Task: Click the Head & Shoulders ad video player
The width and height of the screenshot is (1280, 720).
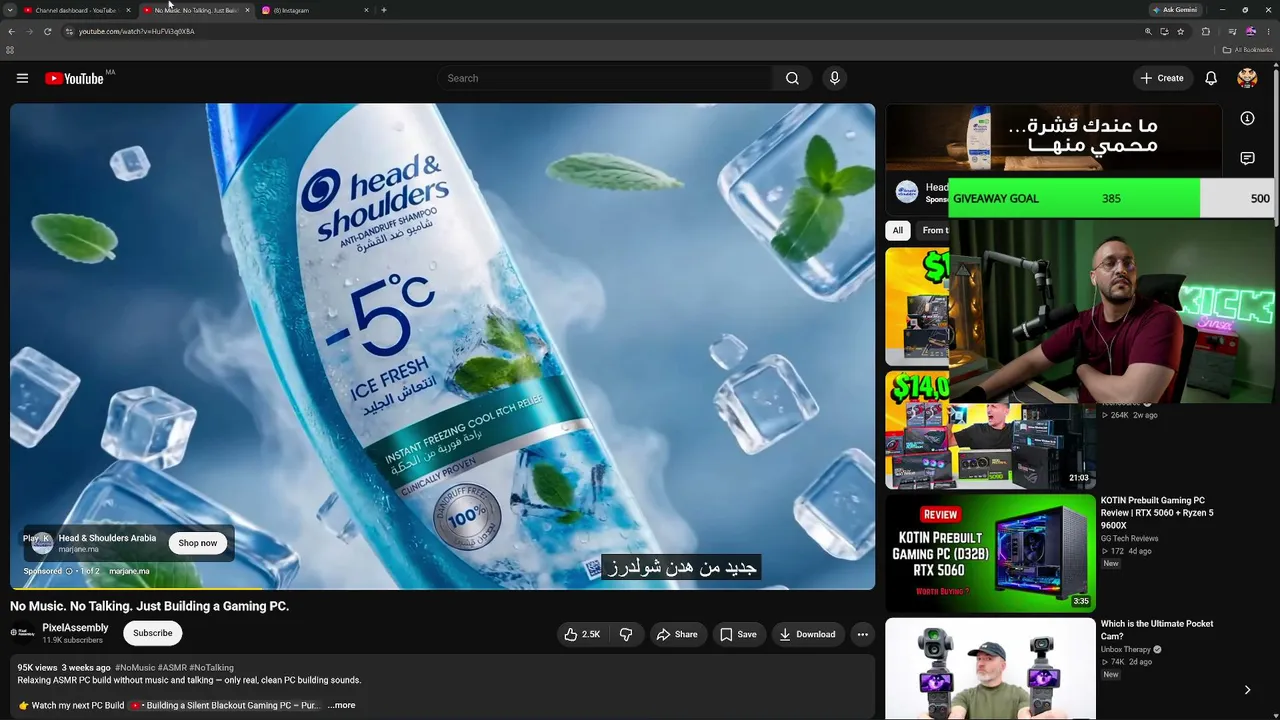Action: pos(442,346)
